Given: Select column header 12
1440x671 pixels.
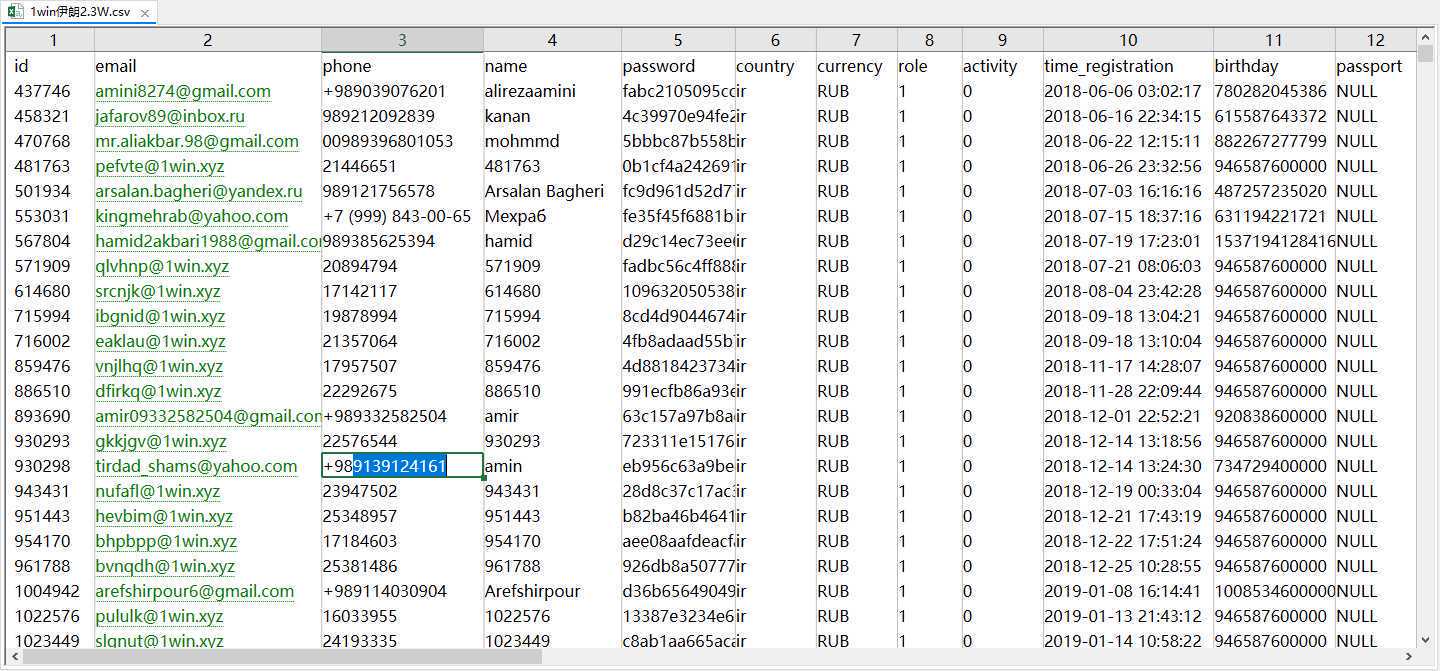Looking at the screenshot, I should (1375, 40).
